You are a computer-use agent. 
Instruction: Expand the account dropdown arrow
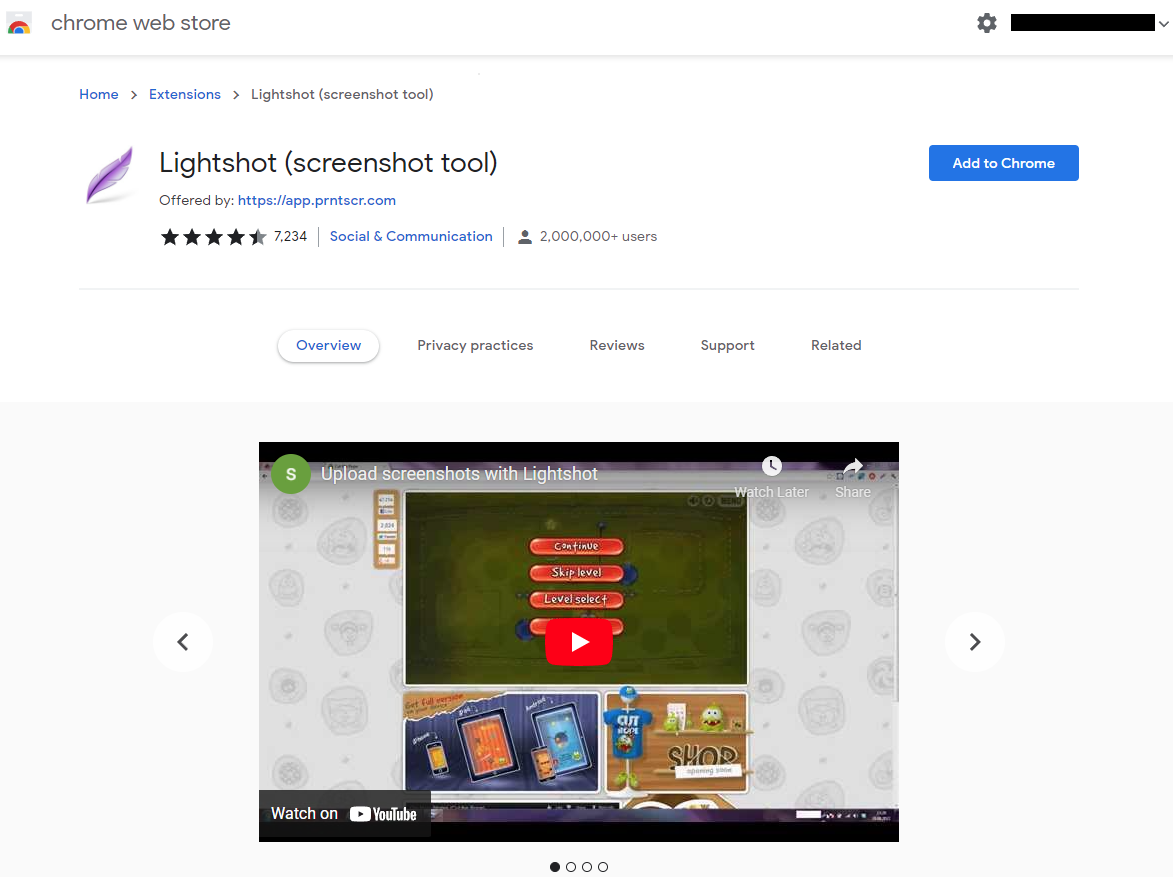[1163, 24]
